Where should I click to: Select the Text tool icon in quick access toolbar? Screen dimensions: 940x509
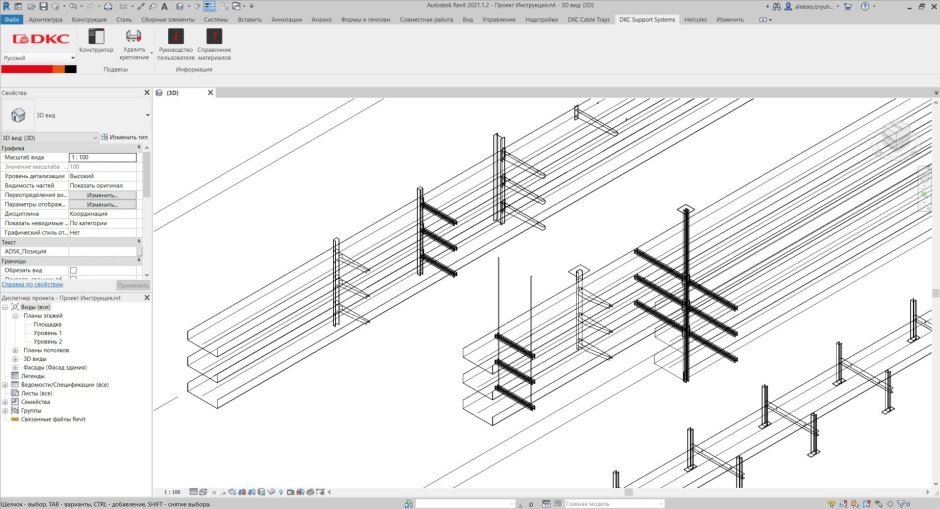(164, 6)
